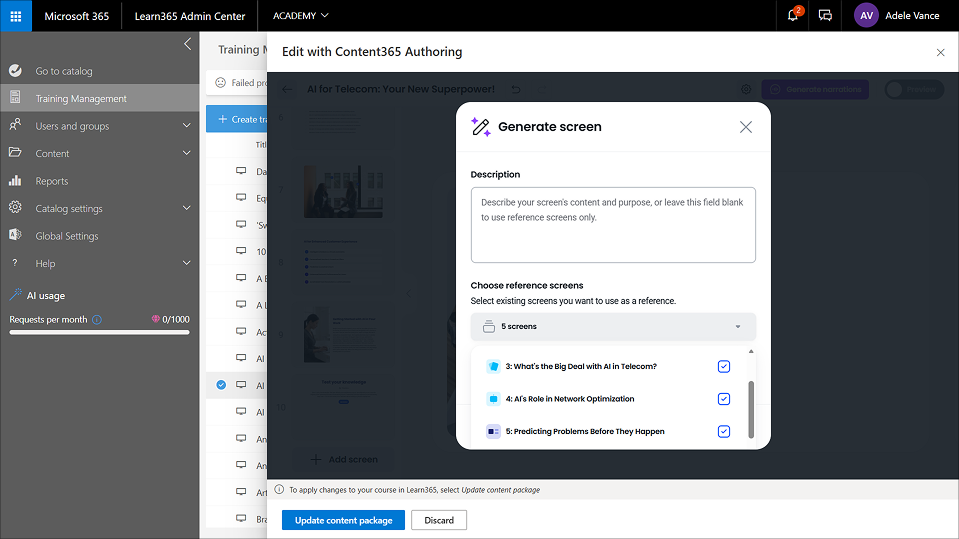Click the chat feedback icon in header
This screenshot has width=959, height=539.
825,16
